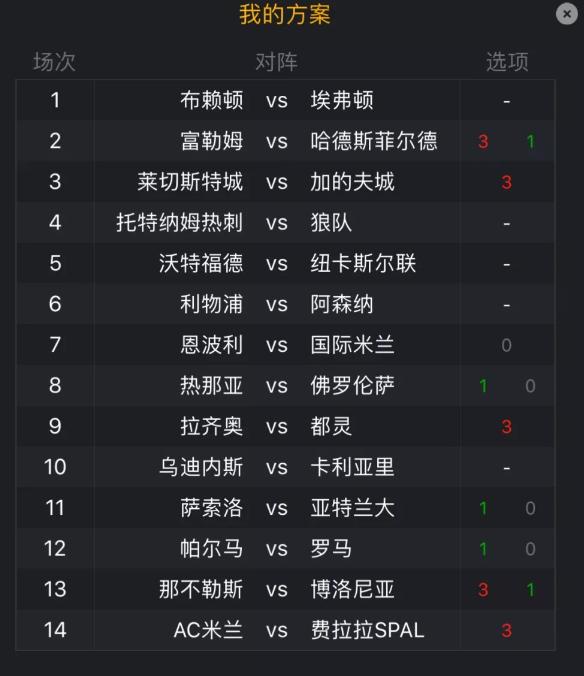584x676 pixels.
Task: Select green 1 for 那不勒斯 vs 博洛尼亚
Action: click(x=531, y=590)
